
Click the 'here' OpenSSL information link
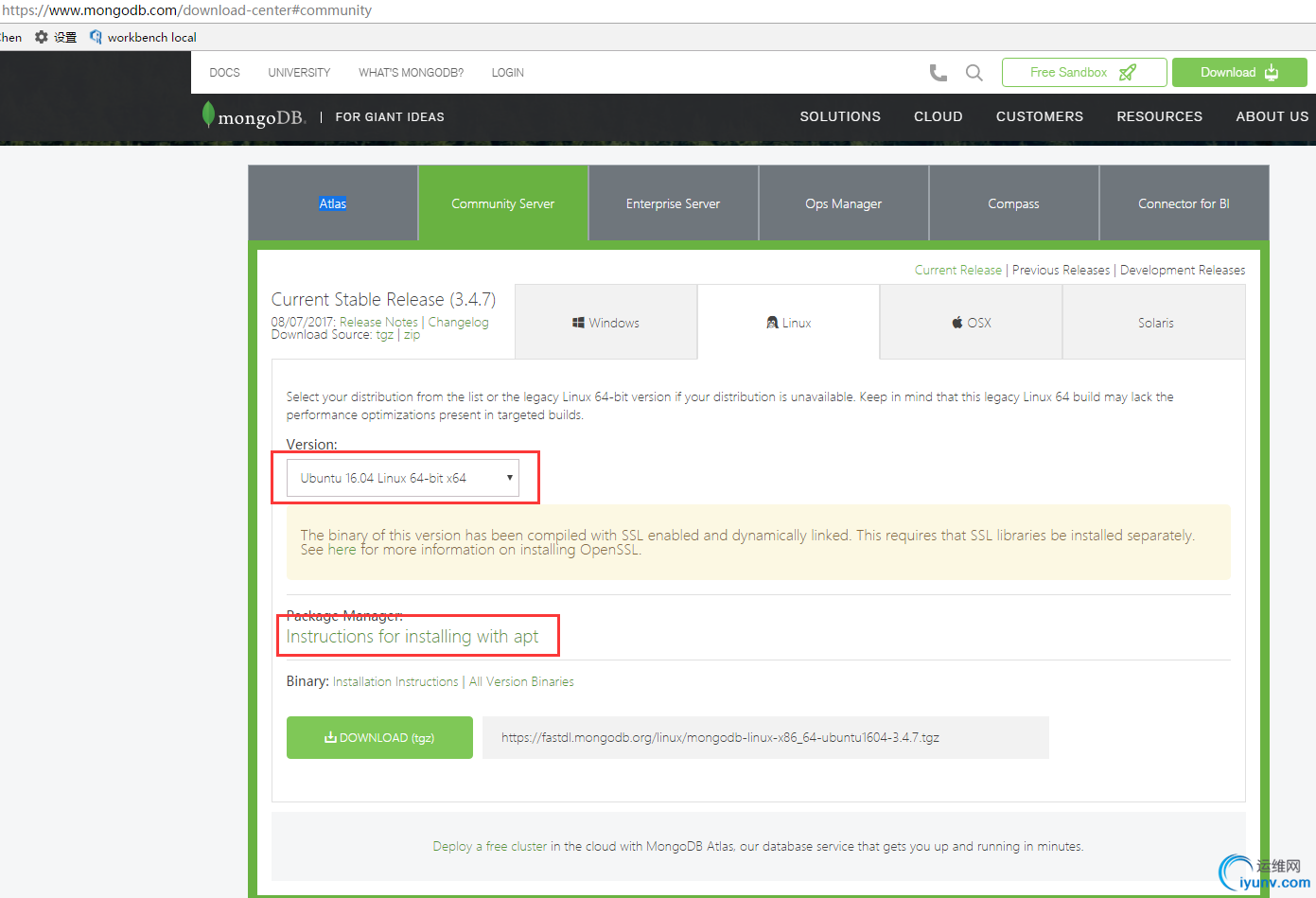pyautogui.click(x=342, y=550)
